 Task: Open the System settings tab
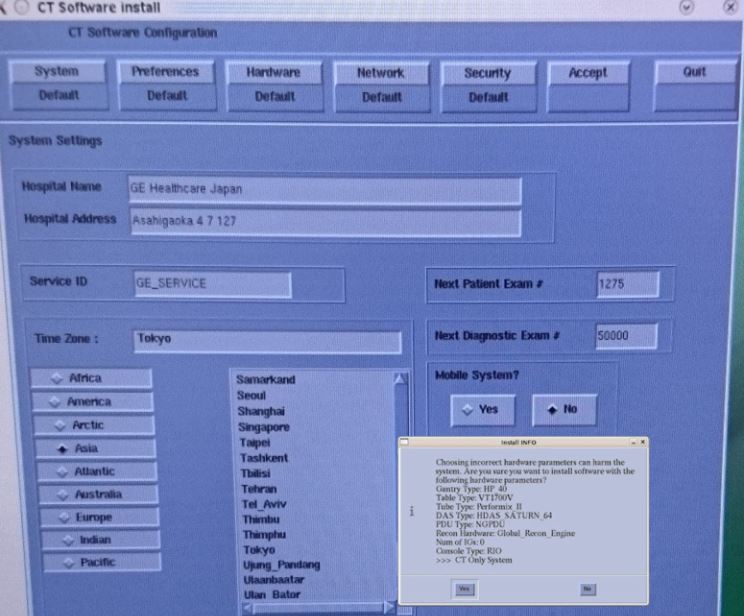[x=56, y=73]
